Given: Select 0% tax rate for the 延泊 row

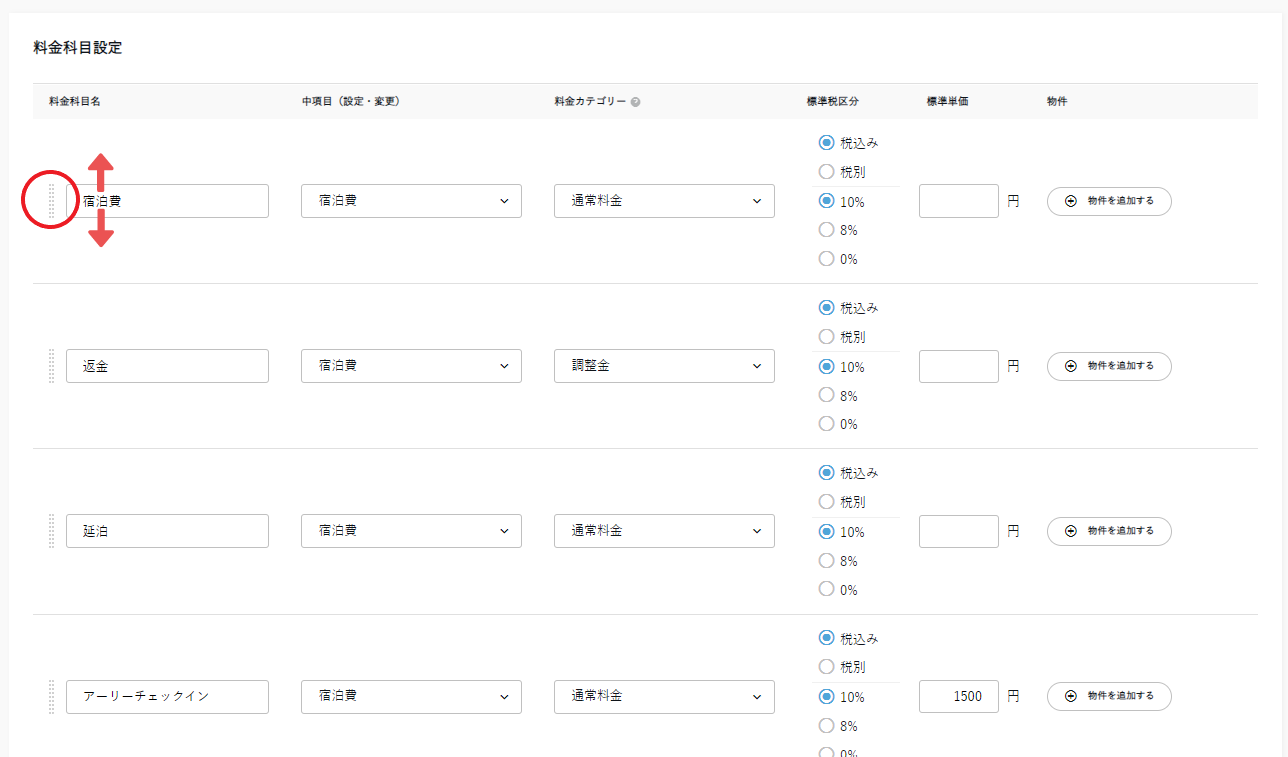Looking at the screenshot, I should coord(826,589).
